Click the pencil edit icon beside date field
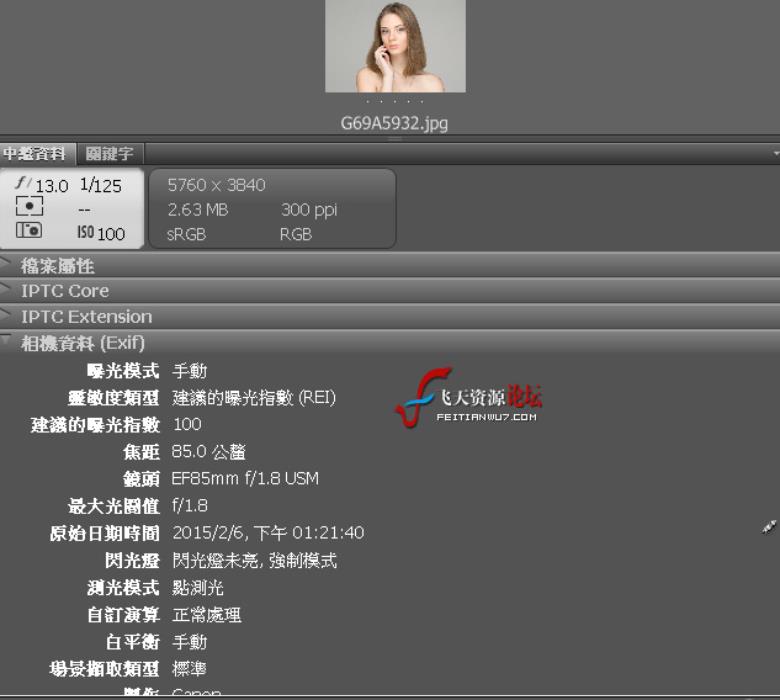This screenshot has width=780, height=700. pyautogui.click(x=768, y=527)
